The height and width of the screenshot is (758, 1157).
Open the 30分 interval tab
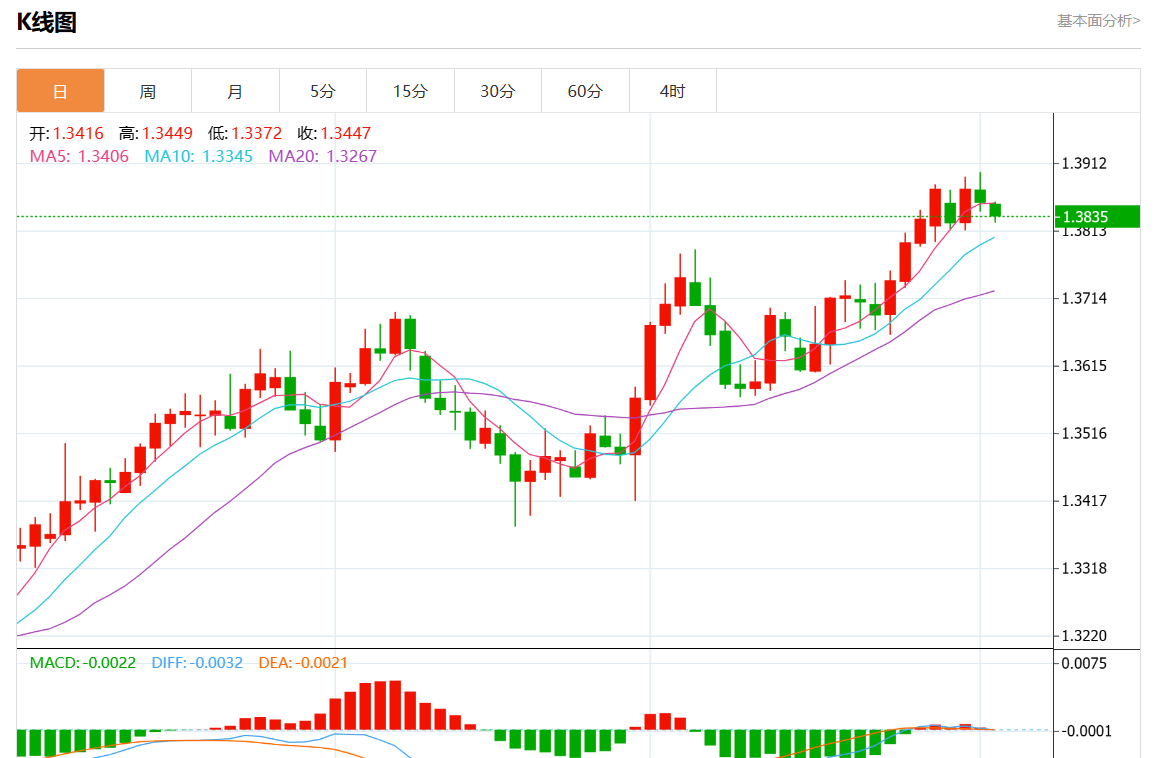pyautogui.click(x=498, y=91)
